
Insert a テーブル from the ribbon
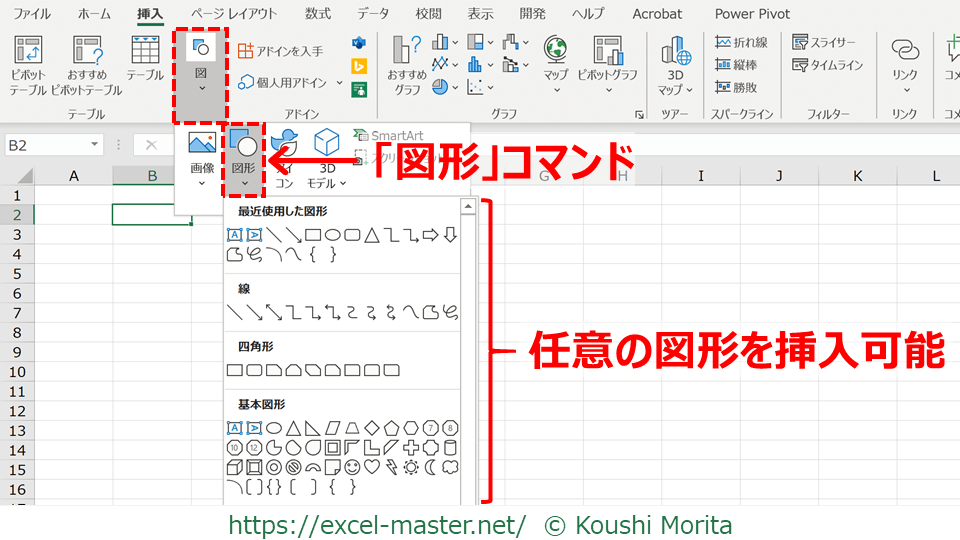coord(145,60)
